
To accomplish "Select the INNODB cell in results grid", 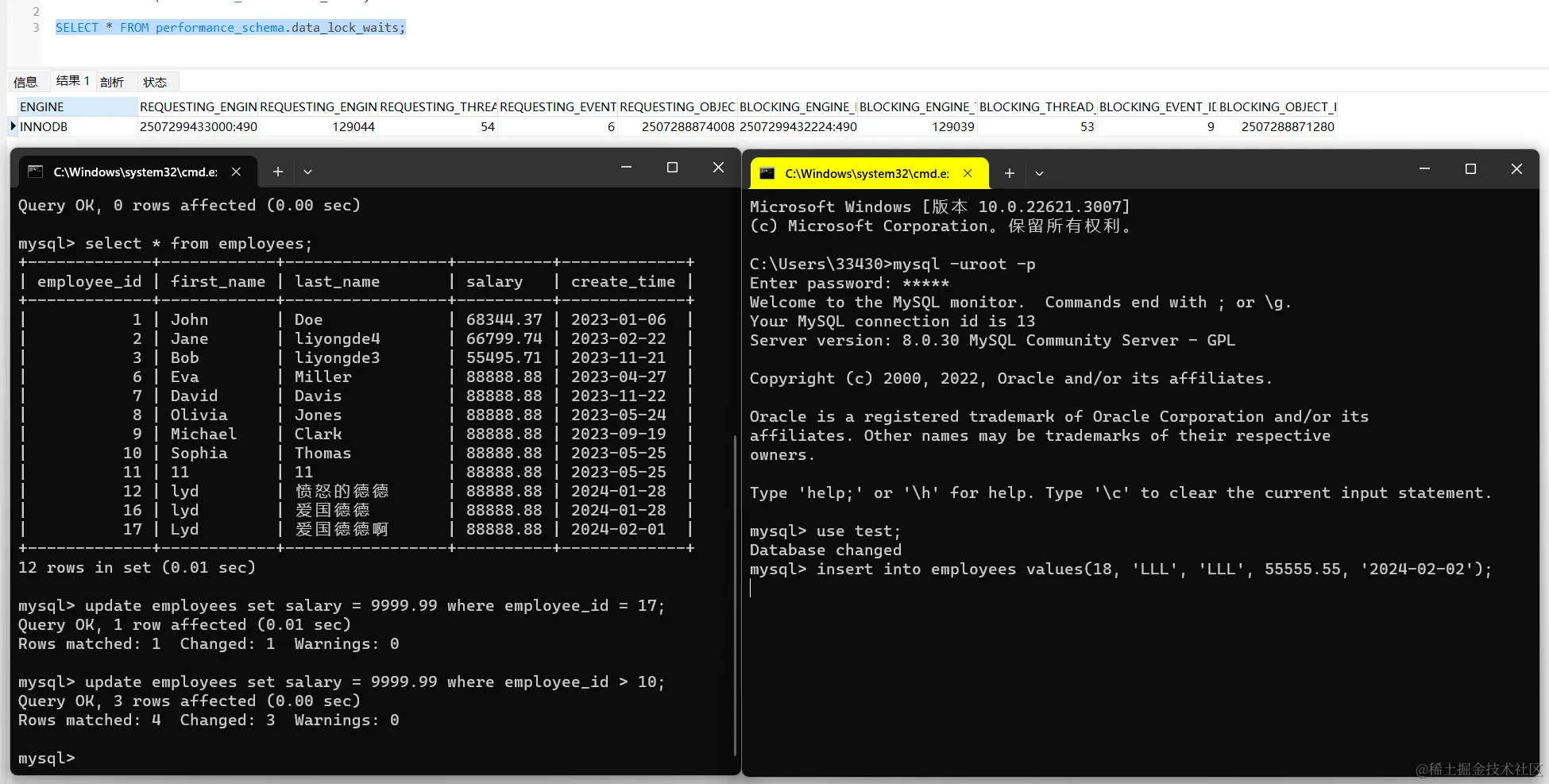I will click(78, 126).
